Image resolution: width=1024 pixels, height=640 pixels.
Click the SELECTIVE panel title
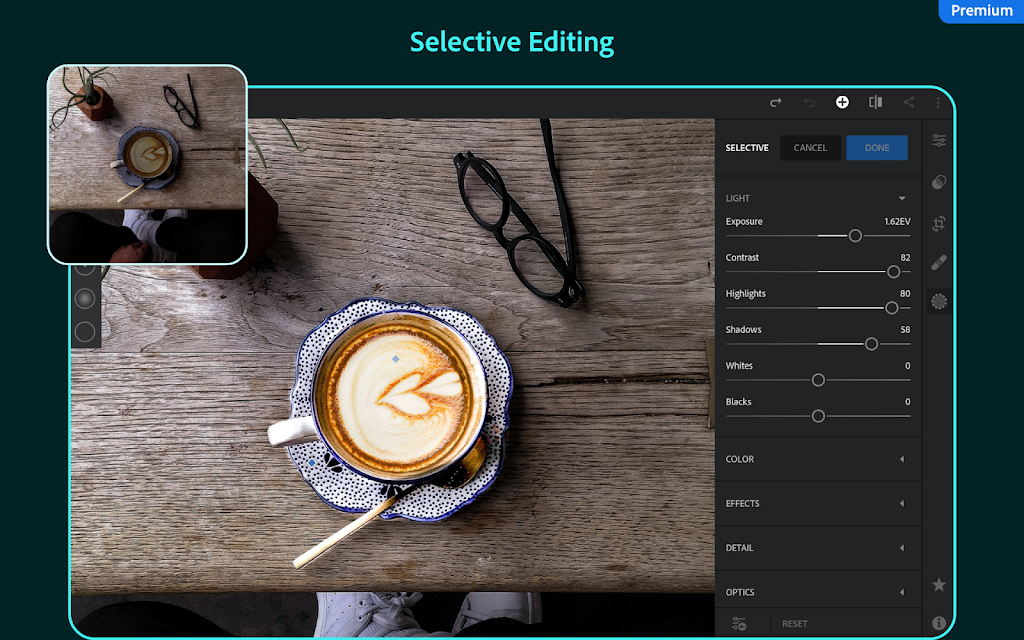point(747,148)
